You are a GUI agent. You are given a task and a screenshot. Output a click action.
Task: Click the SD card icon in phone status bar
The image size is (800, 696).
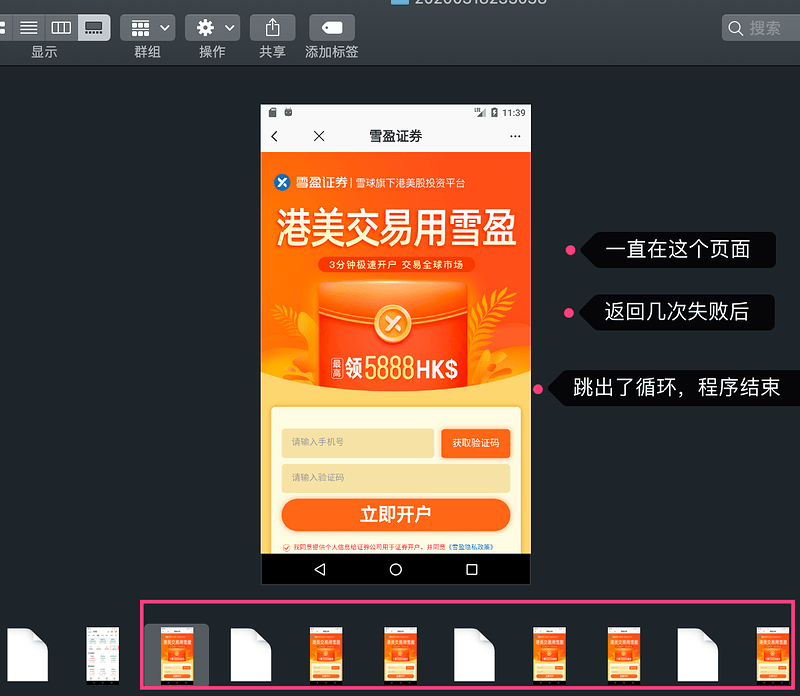click(273, 112)
